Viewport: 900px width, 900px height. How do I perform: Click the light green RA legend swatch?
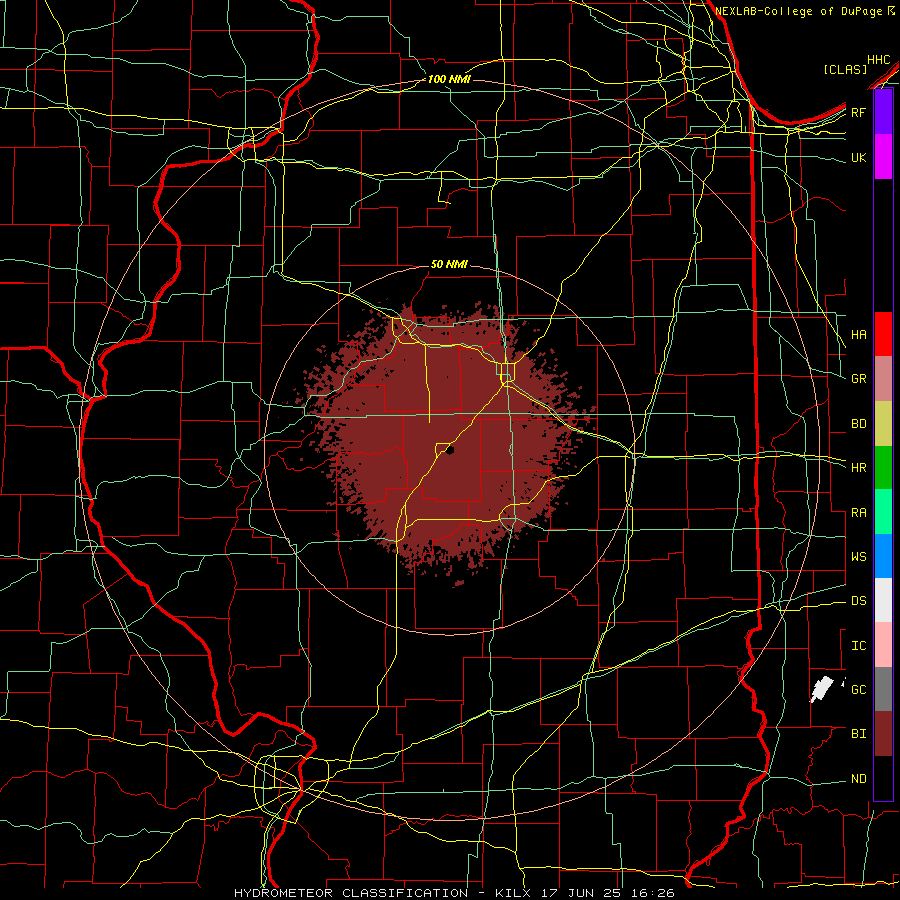883,512
